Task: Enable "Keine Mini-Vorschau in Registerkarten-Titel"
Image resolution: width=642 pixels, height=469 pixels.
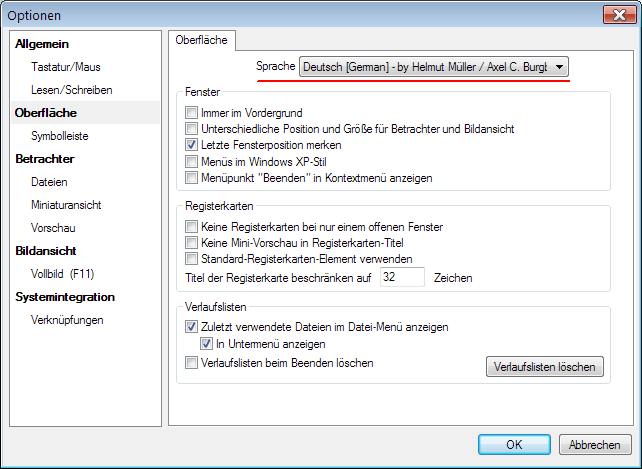Action: point(192,243)
